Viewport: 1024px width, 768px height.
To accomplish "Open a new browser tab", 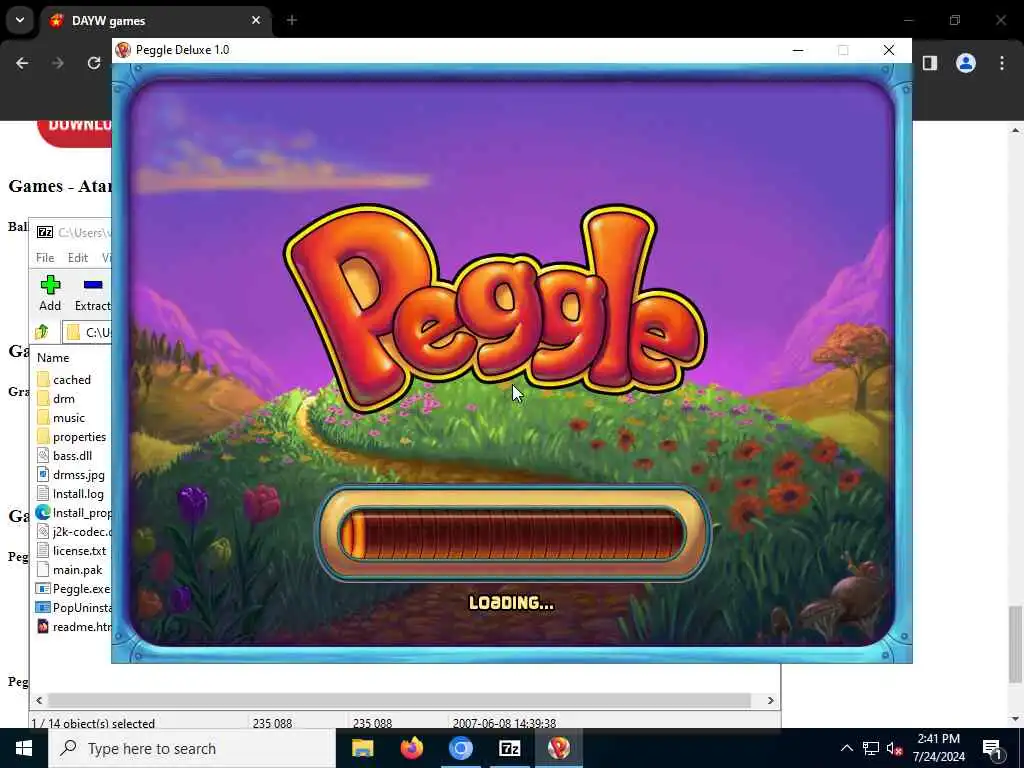I will coord(291,21).
